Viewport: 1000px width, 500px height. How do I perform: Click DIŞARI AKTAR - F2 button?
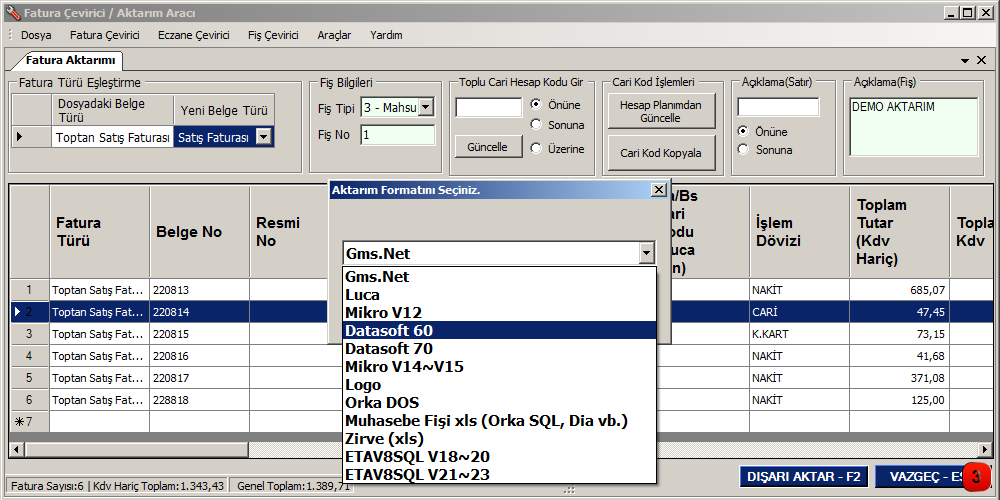point(804,476)
